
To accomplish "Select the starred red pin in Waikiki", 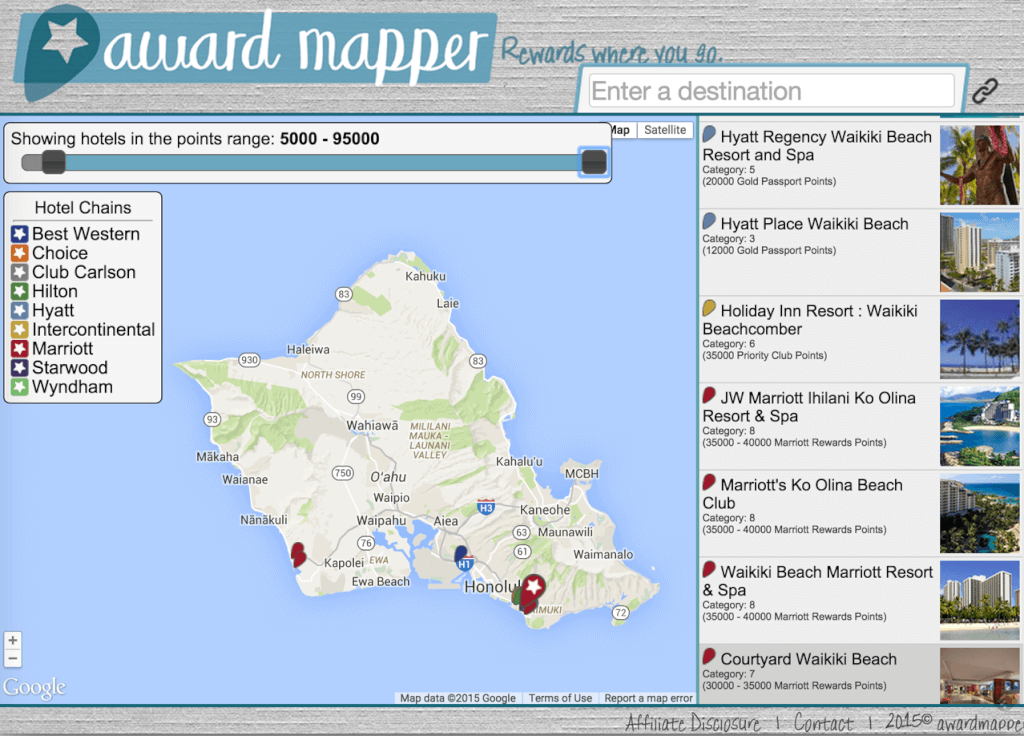I will [533, 590].
